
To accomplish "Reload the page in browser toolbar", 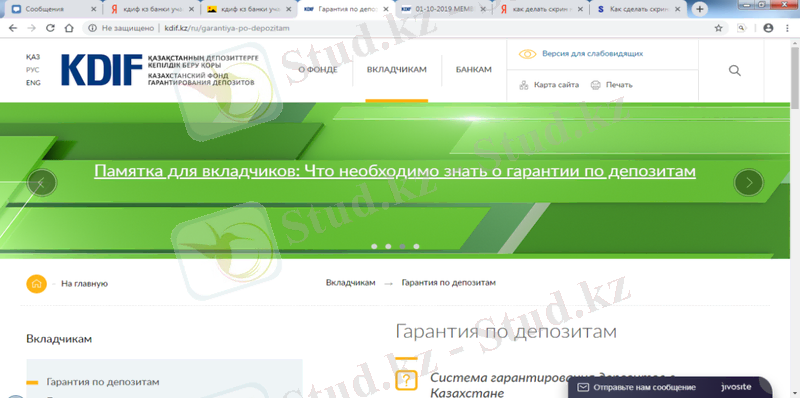I will (x=50, y=28).
